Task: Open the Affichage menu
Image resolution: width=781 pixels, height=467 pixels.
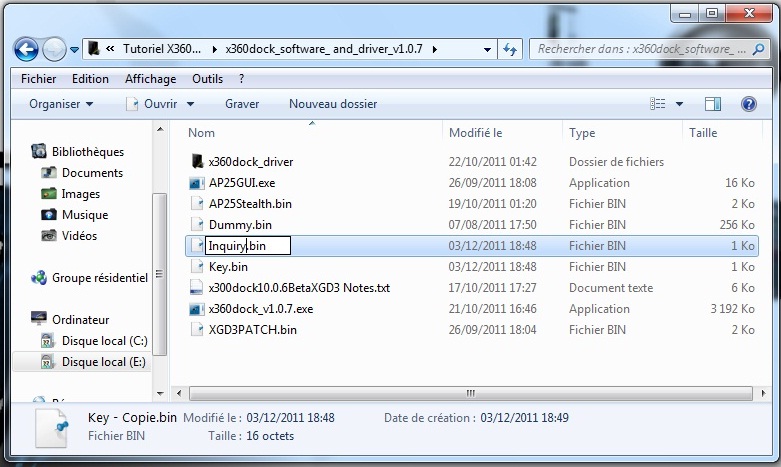Action: click(150, 79)
